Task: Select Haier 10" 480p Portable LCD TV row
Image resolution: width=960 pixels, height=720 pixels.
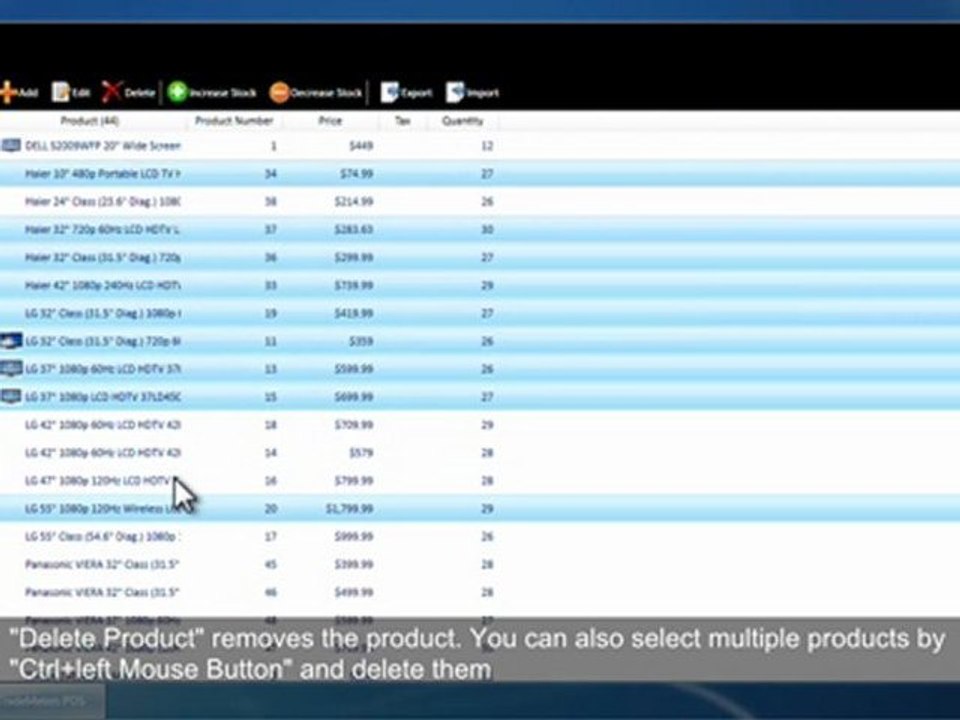Action: pos(480,174)
